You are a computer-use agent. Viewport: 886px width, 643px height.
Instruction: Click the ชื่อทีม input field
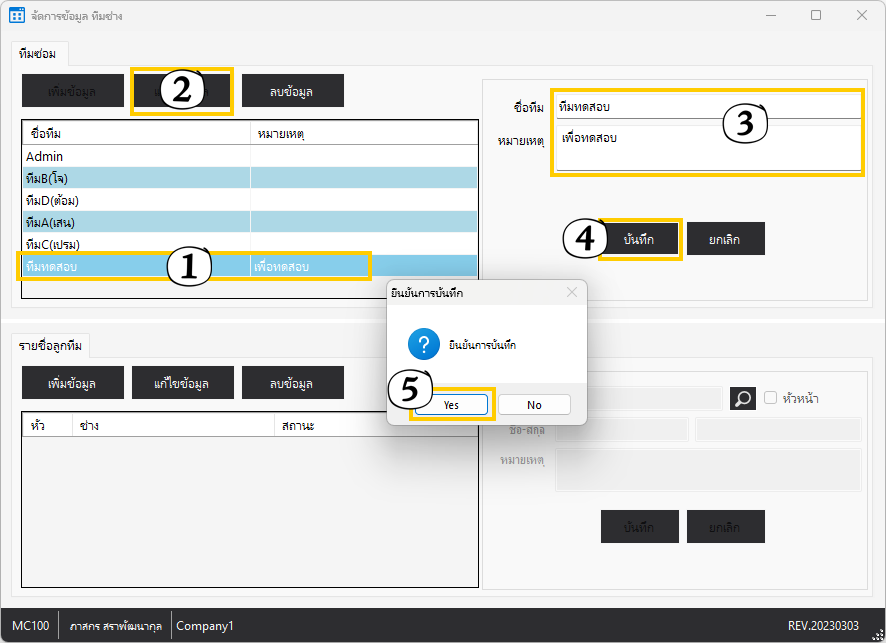click(x=708, y=106)
